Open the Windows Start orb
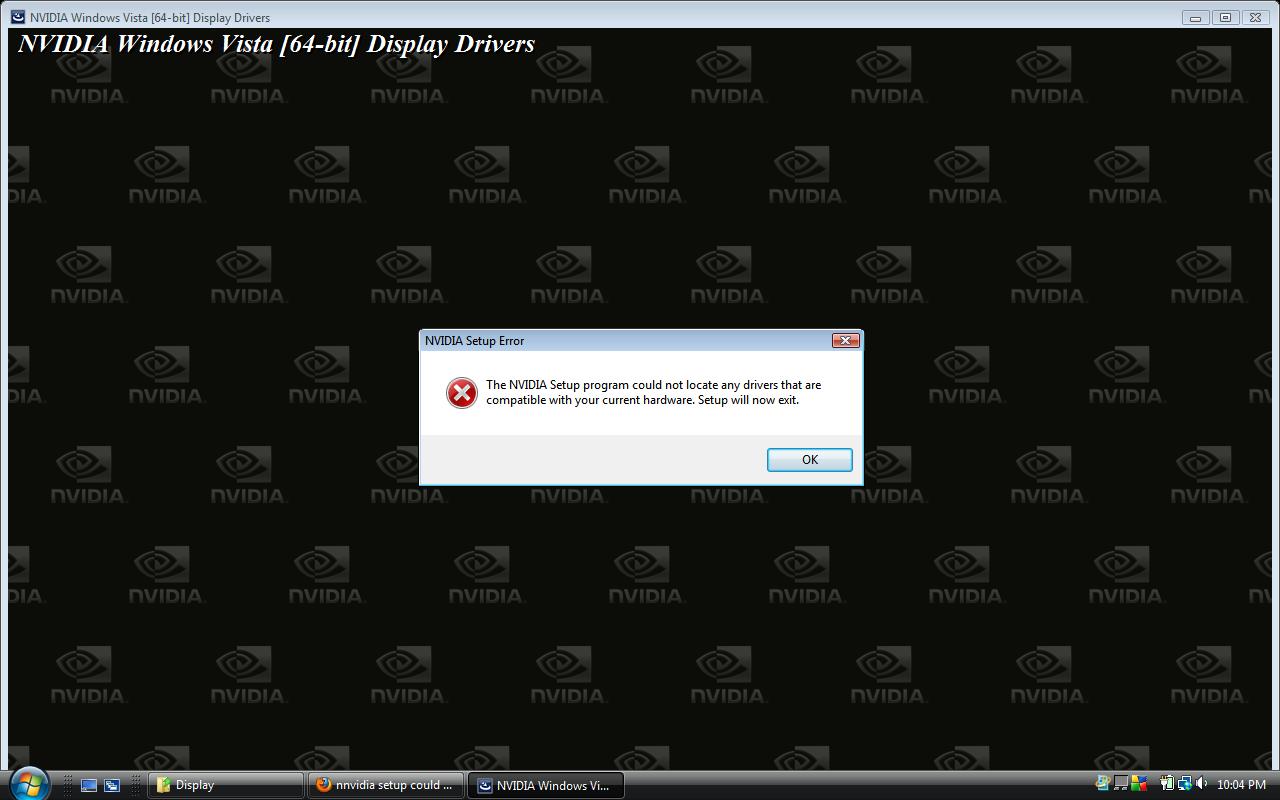The height and width of the screenshot is (800, 1280). tap(28, 783)
